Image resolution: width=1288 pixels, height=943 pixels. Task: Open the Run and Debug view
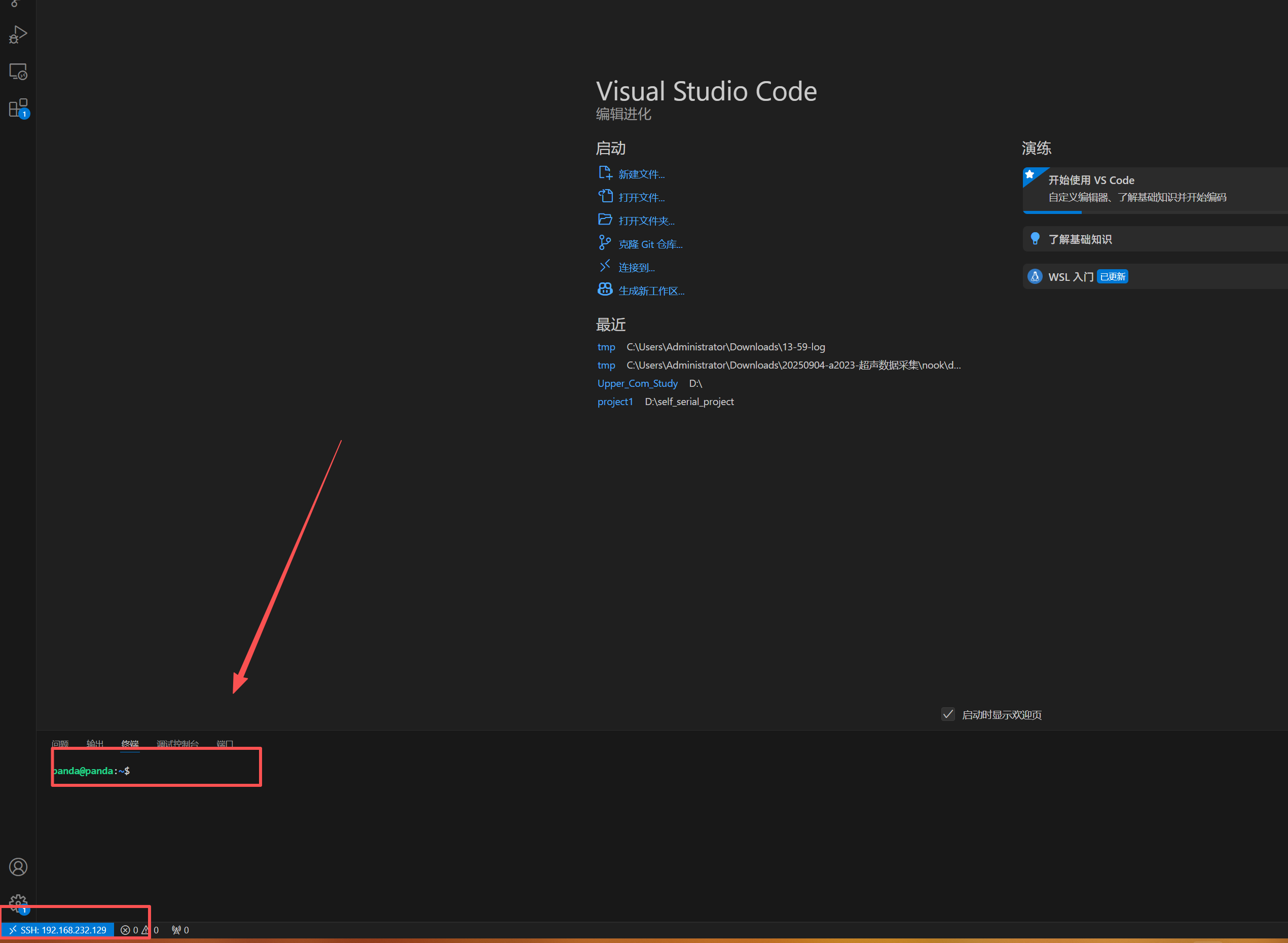(18, 35)
